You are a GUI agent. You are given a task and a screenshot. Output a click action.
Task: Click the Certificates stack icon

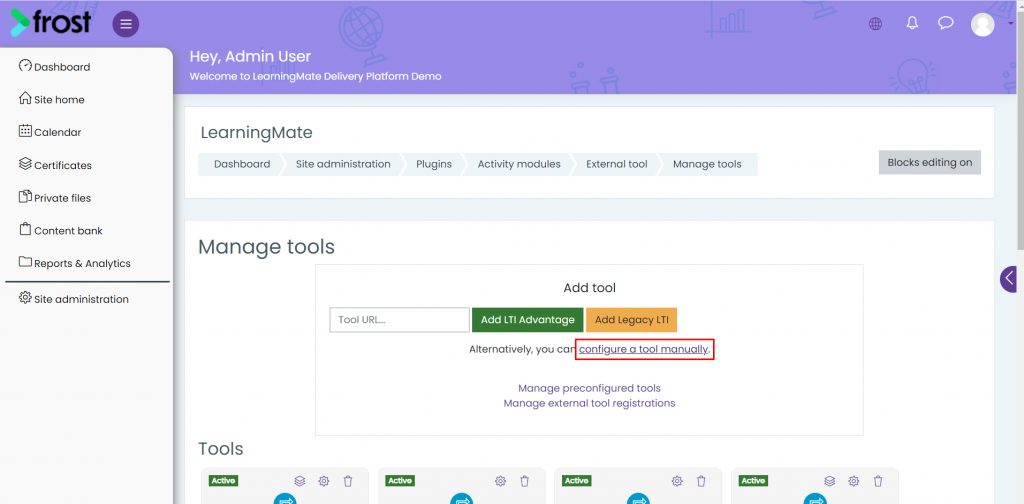(x=25, y=163)
